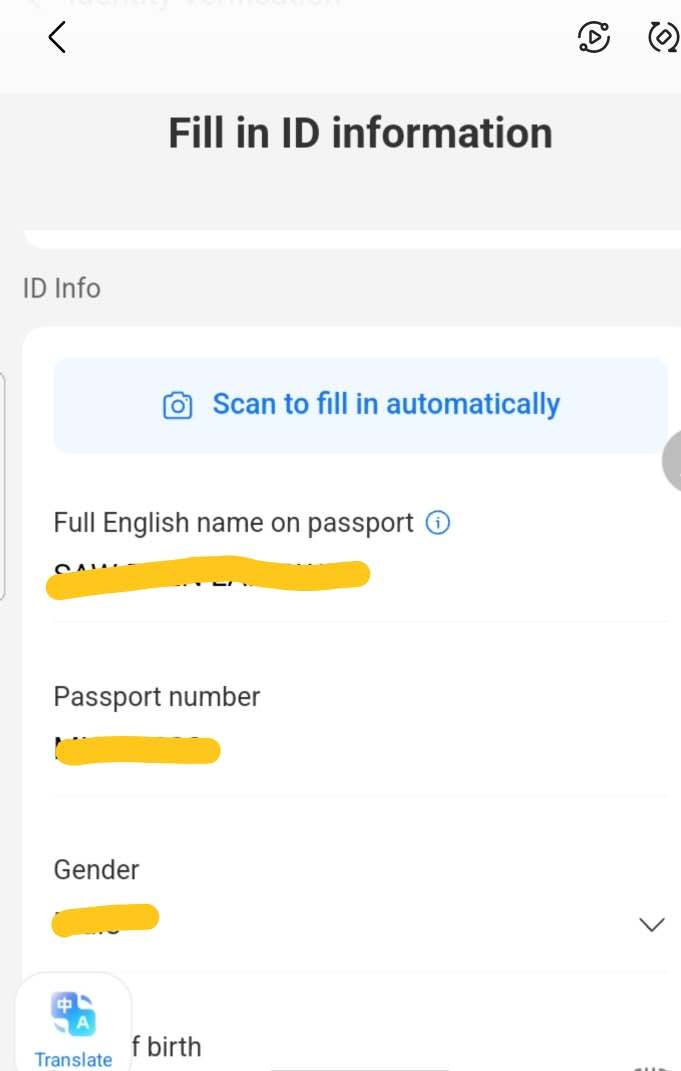Tap the Gender field label
The image size is (681, 1071).
tap(97, 870)
